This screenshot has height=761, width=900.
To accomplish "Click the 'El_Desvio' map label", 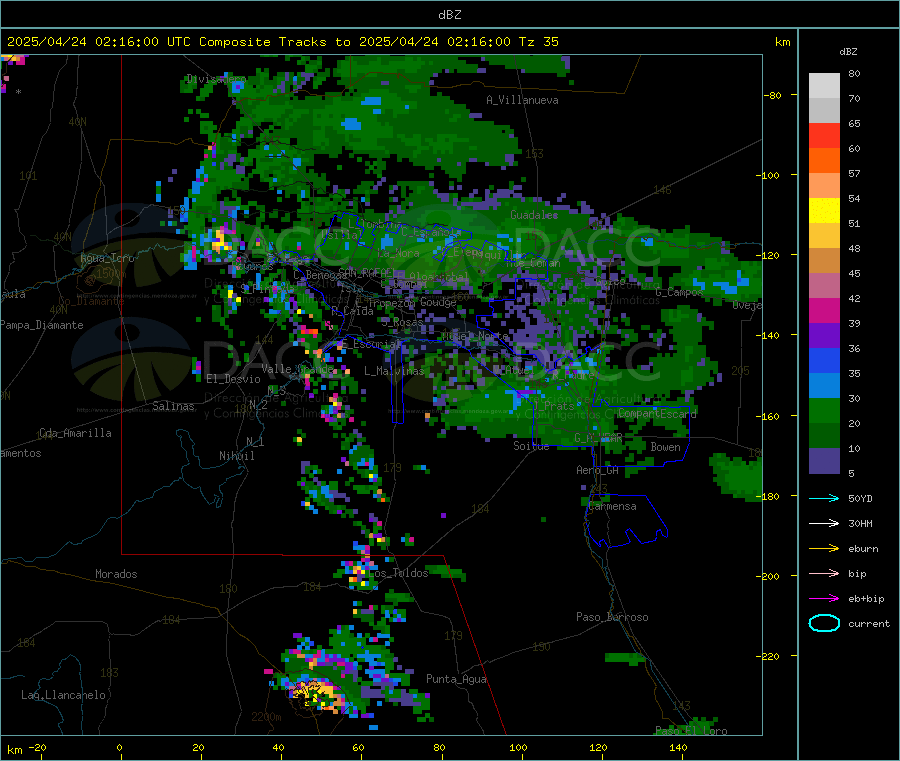I will [x=233, y=379].
